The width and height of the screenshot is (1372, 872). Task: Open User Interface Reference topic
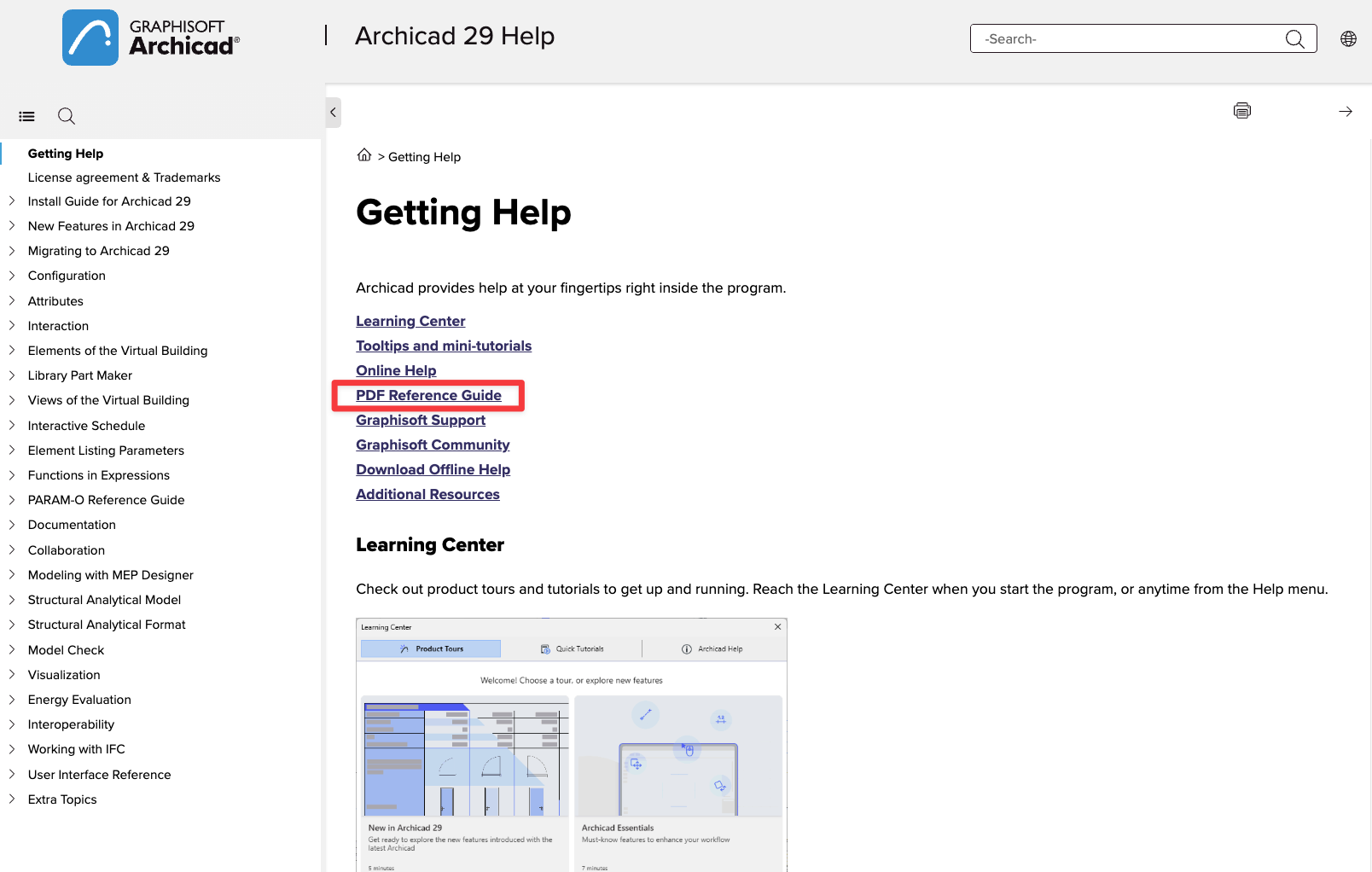point(99,775)
